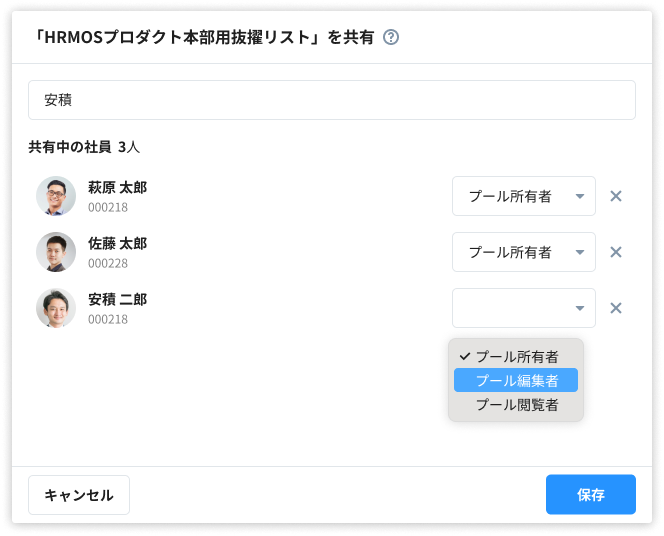Screen dimensions: 664x536
Task: Select the checked プール所有者 menu option
Action: pos(516,356)
